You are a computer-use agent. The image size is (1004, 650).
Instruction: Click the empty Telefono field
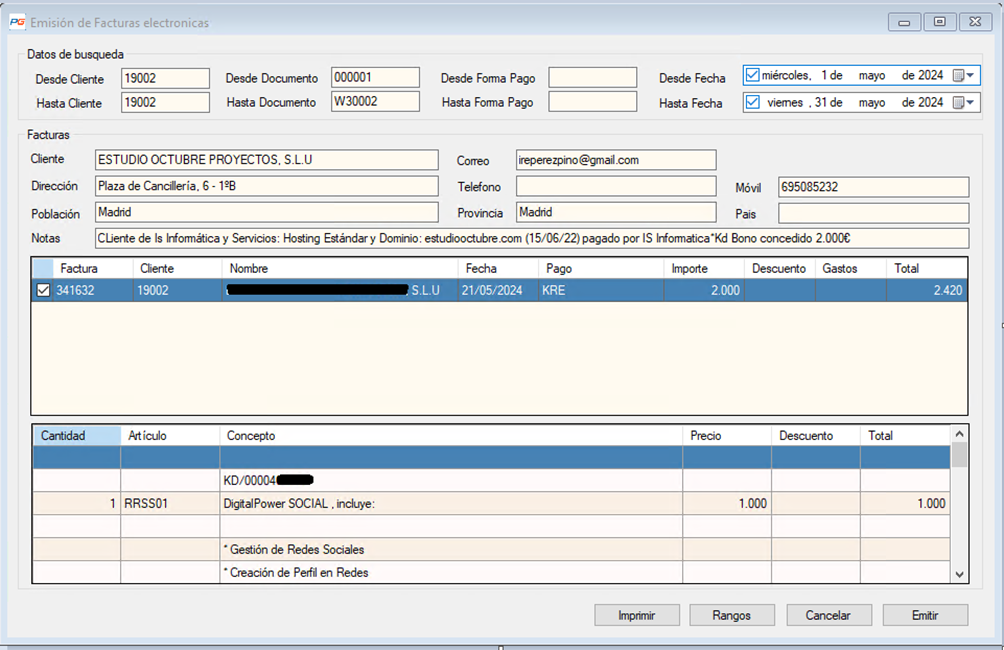tap(616, 186)
